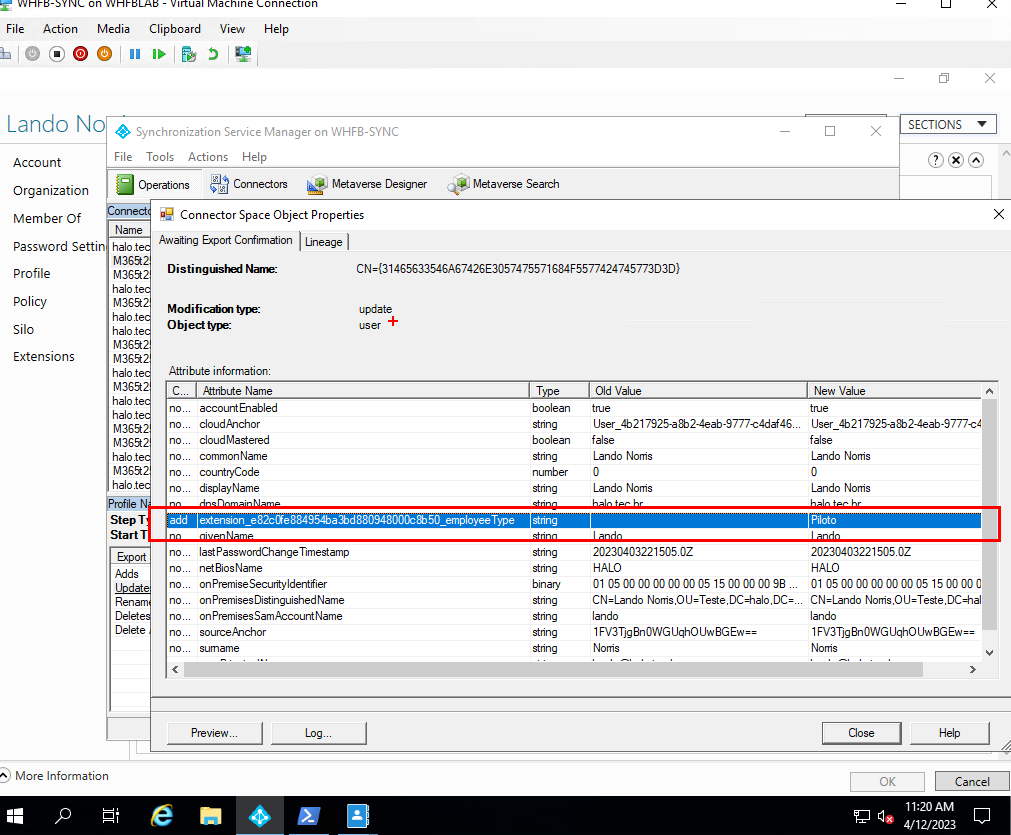Viewport: 1011px width, 835px height.
Task: Click scroll-down arrow of attribute list
Action: point(989,653)
